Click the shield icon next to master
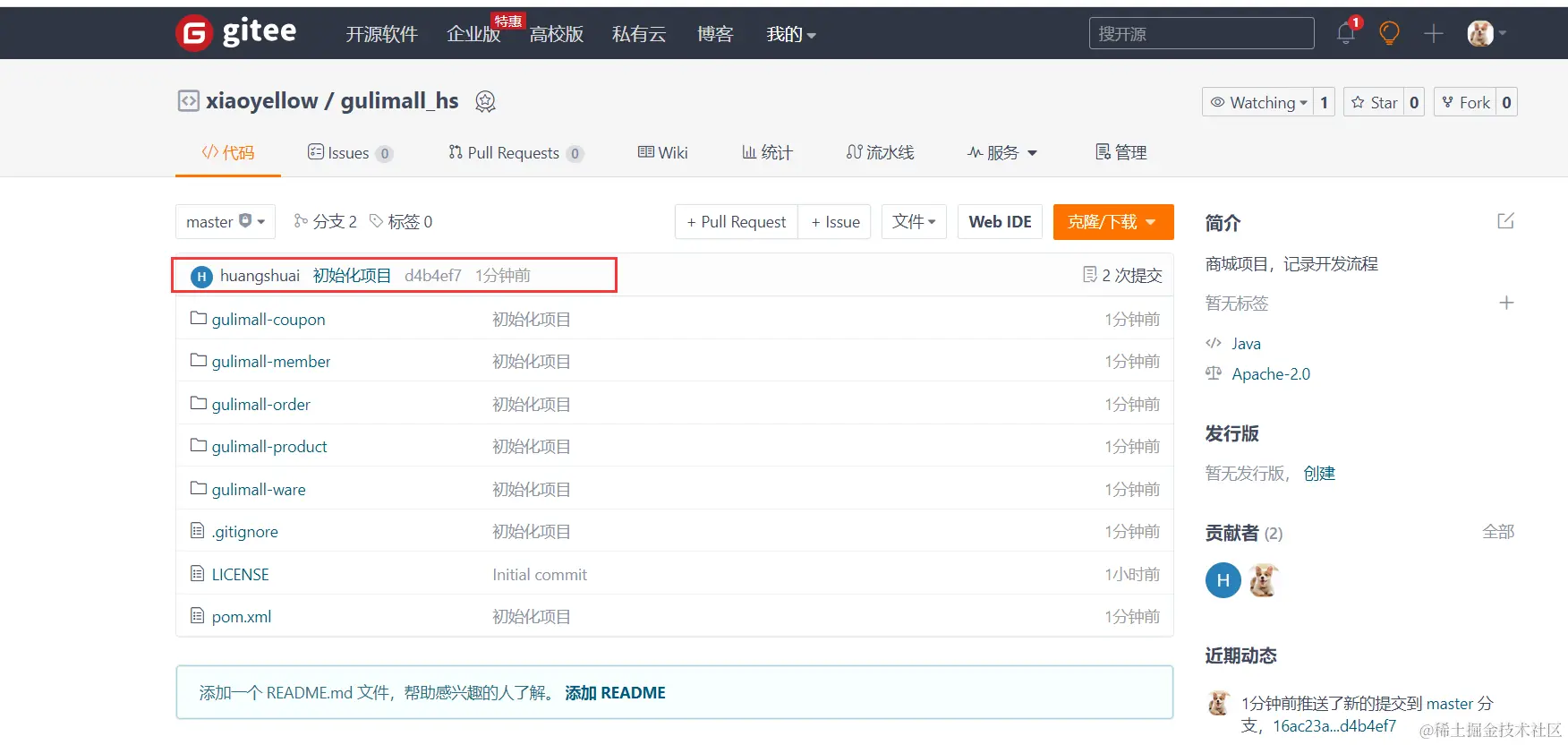The image size is (1568, 745). tap(245, 221)
